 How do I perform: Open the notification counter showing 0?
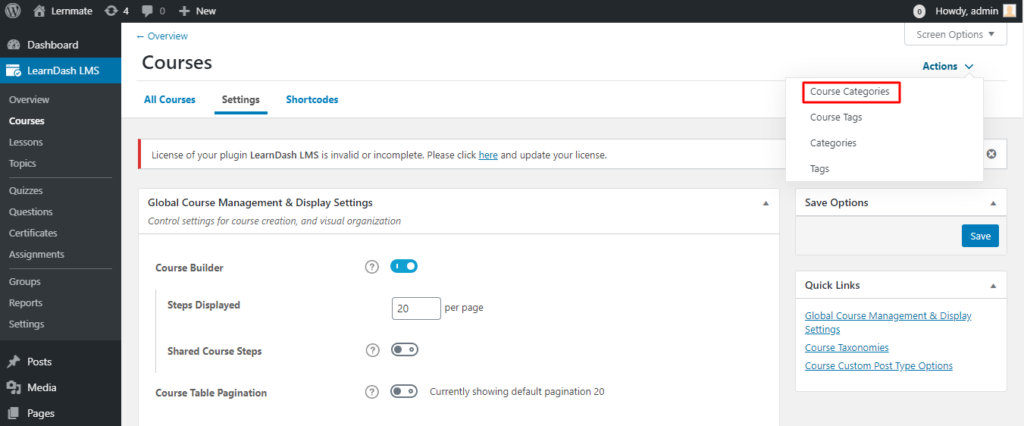coord(920,11)
